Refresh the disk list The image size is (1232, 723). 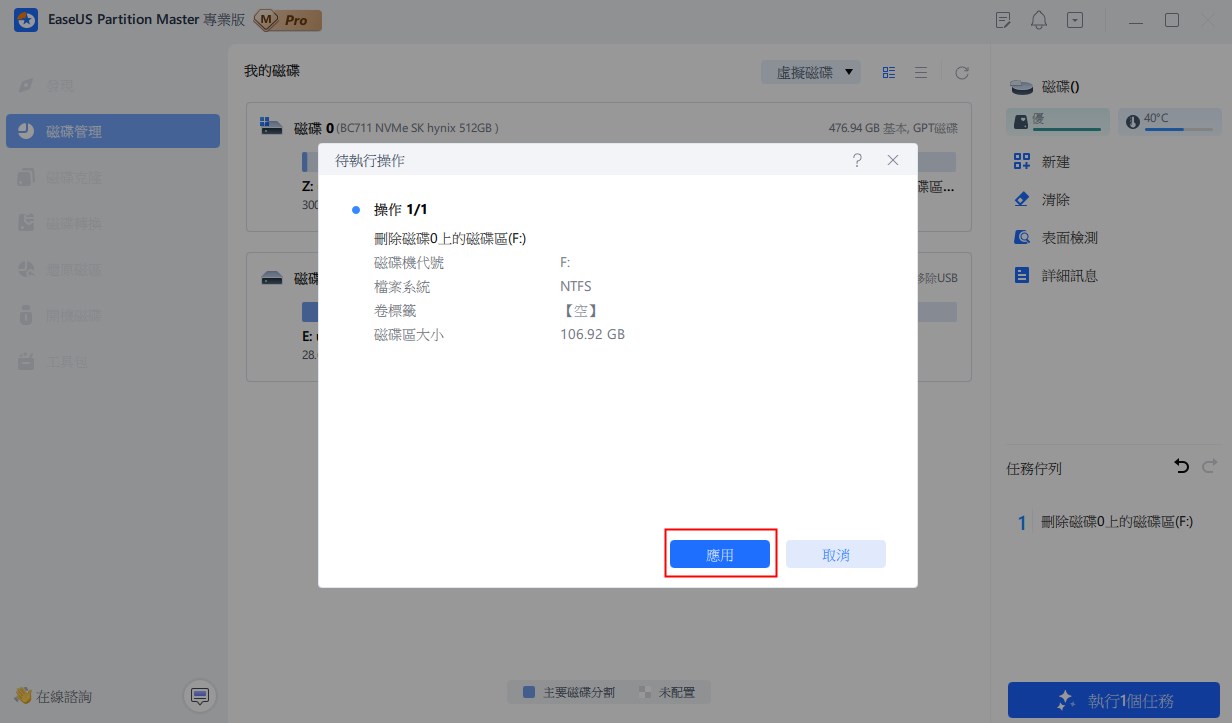coord(962,72)
